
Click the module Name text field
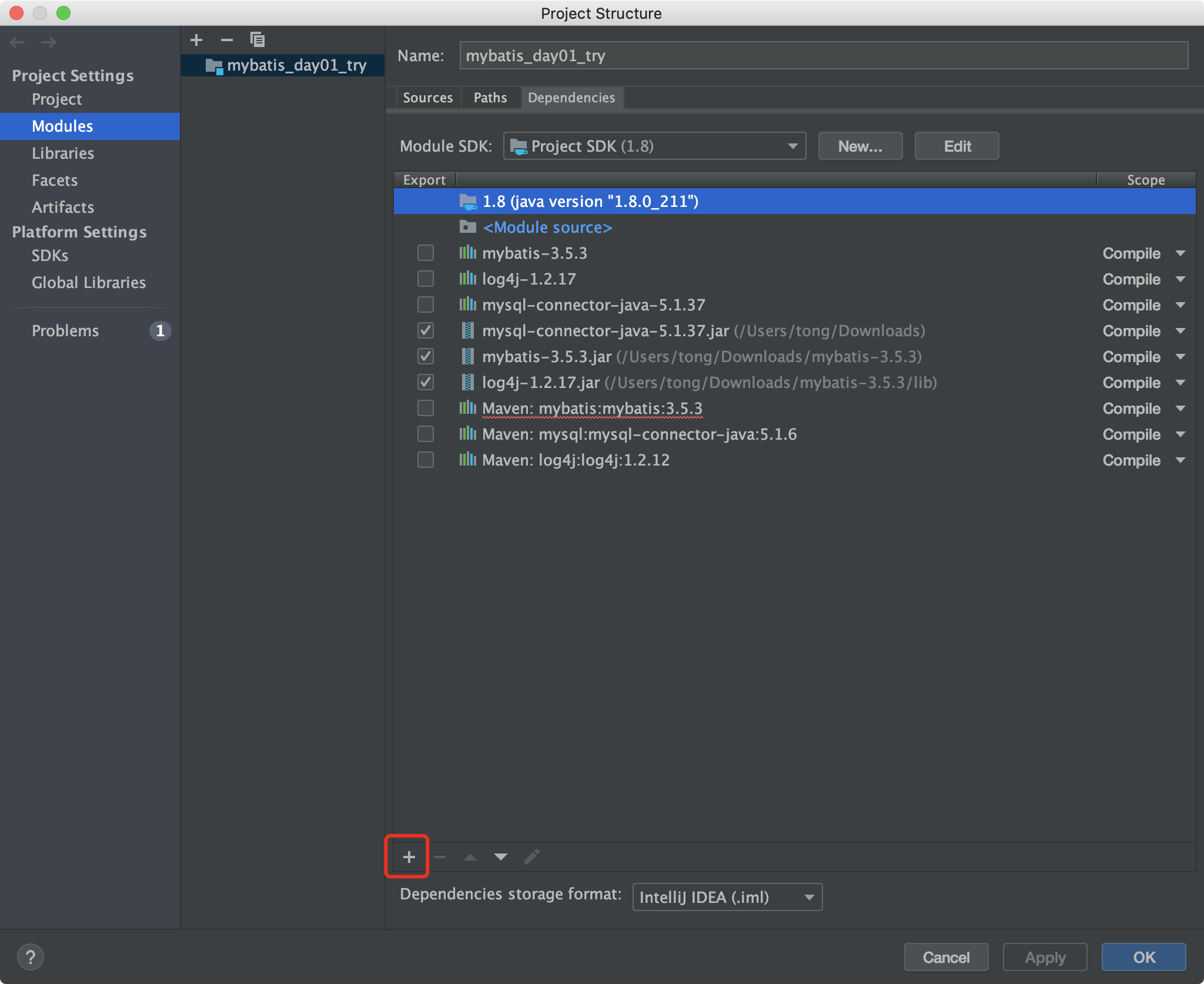click(823, 56)
